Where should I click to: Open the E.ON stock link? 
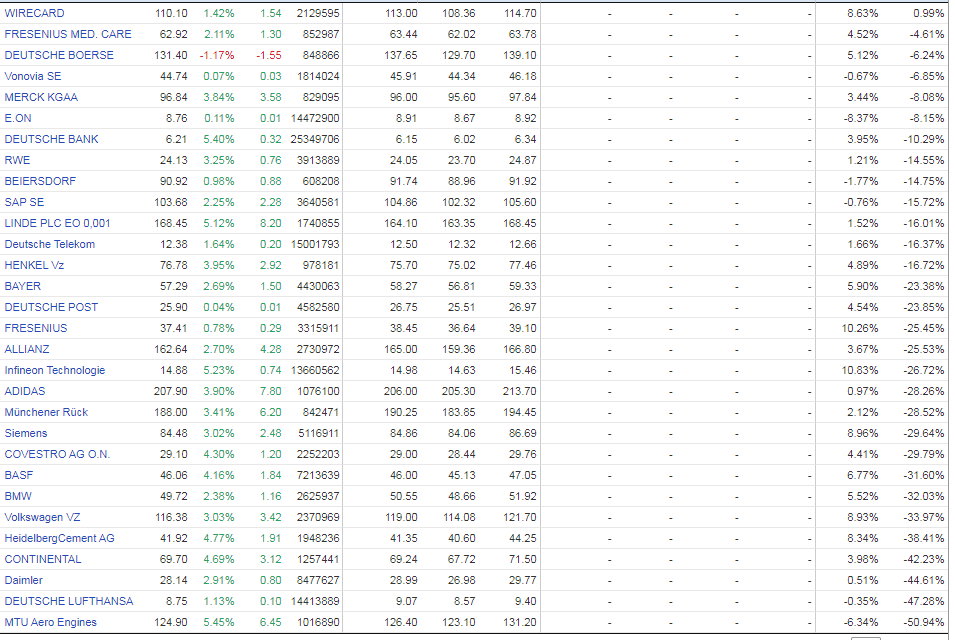coord(18,118)
